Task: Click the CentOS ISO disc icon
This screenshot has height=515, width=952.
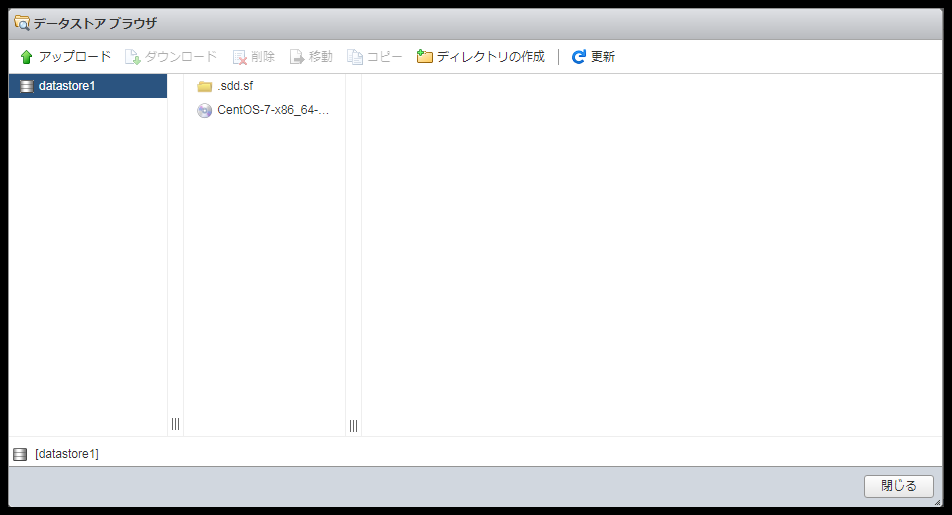Action: pyautogui.click(x=205, y=111)
